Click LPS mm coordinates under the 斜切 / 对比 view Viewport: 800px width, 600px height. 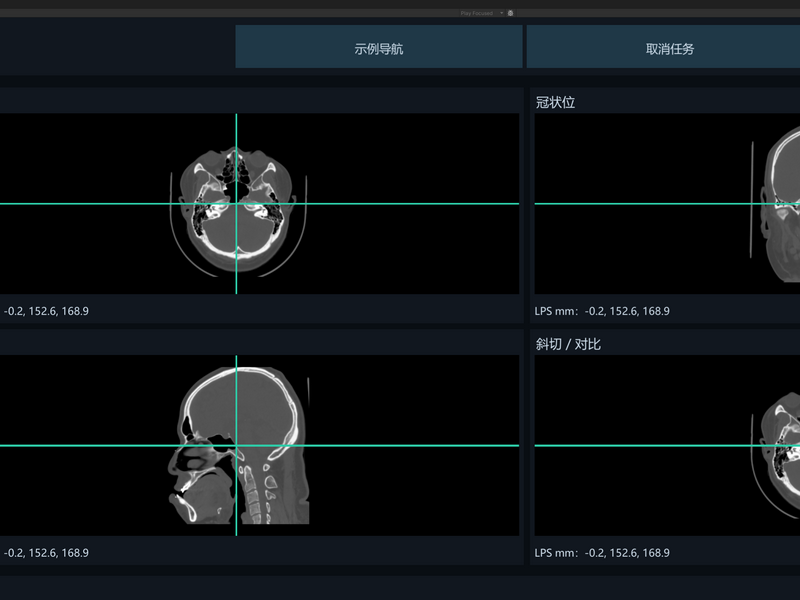pos(602,553)
